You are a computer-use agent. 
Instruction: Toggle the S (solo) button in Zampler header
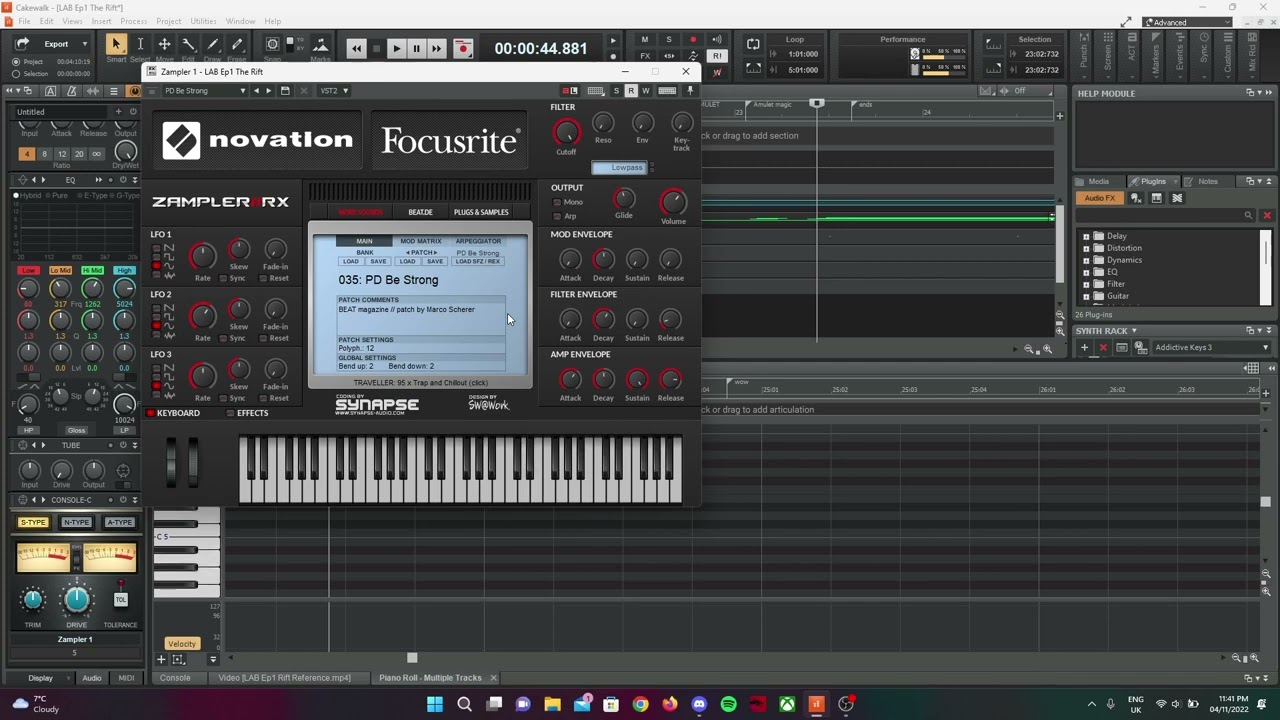click(x=616, y=91)
